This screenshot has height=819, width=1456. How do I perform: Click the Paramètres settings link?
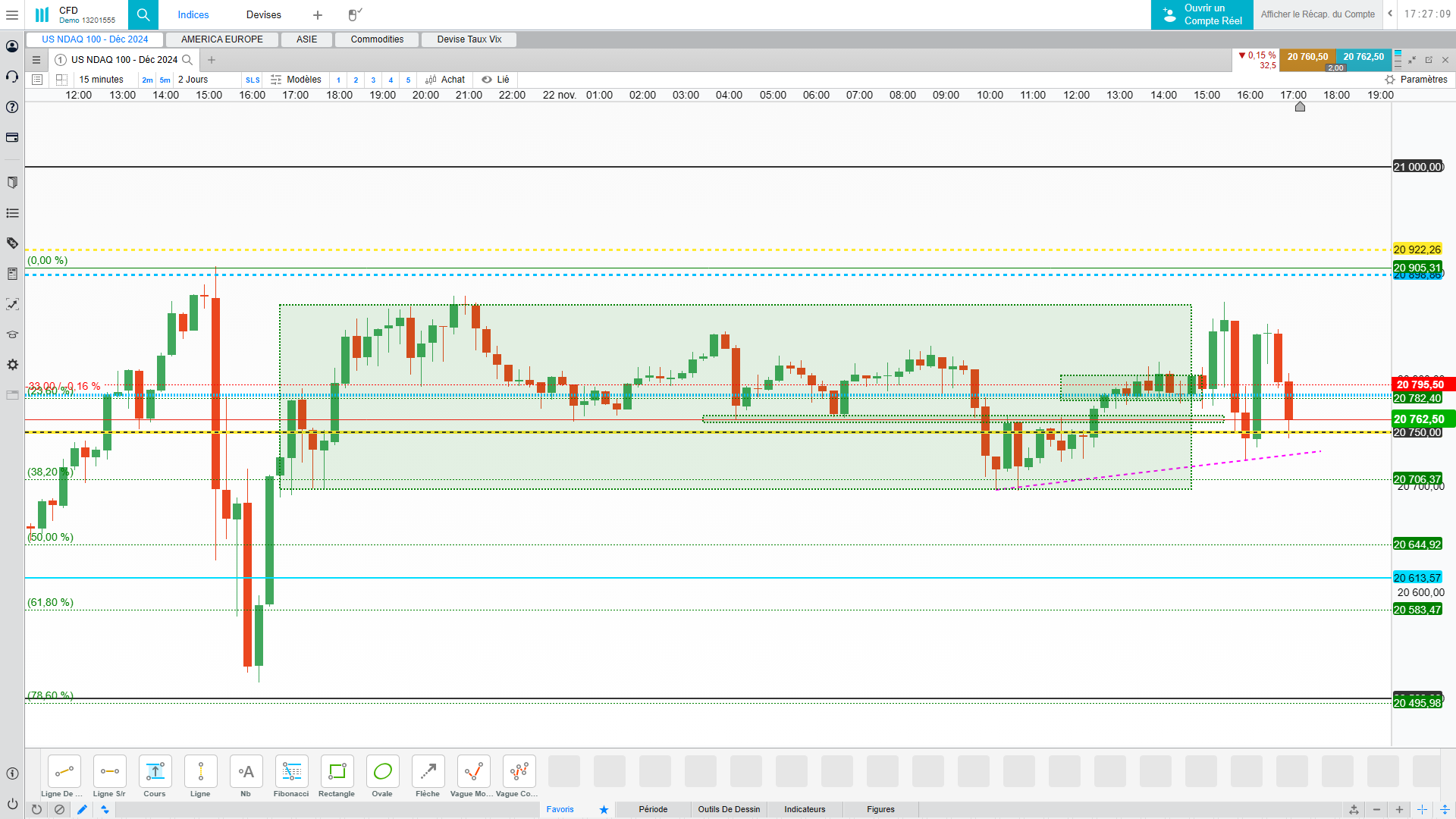coord(1416,80)
